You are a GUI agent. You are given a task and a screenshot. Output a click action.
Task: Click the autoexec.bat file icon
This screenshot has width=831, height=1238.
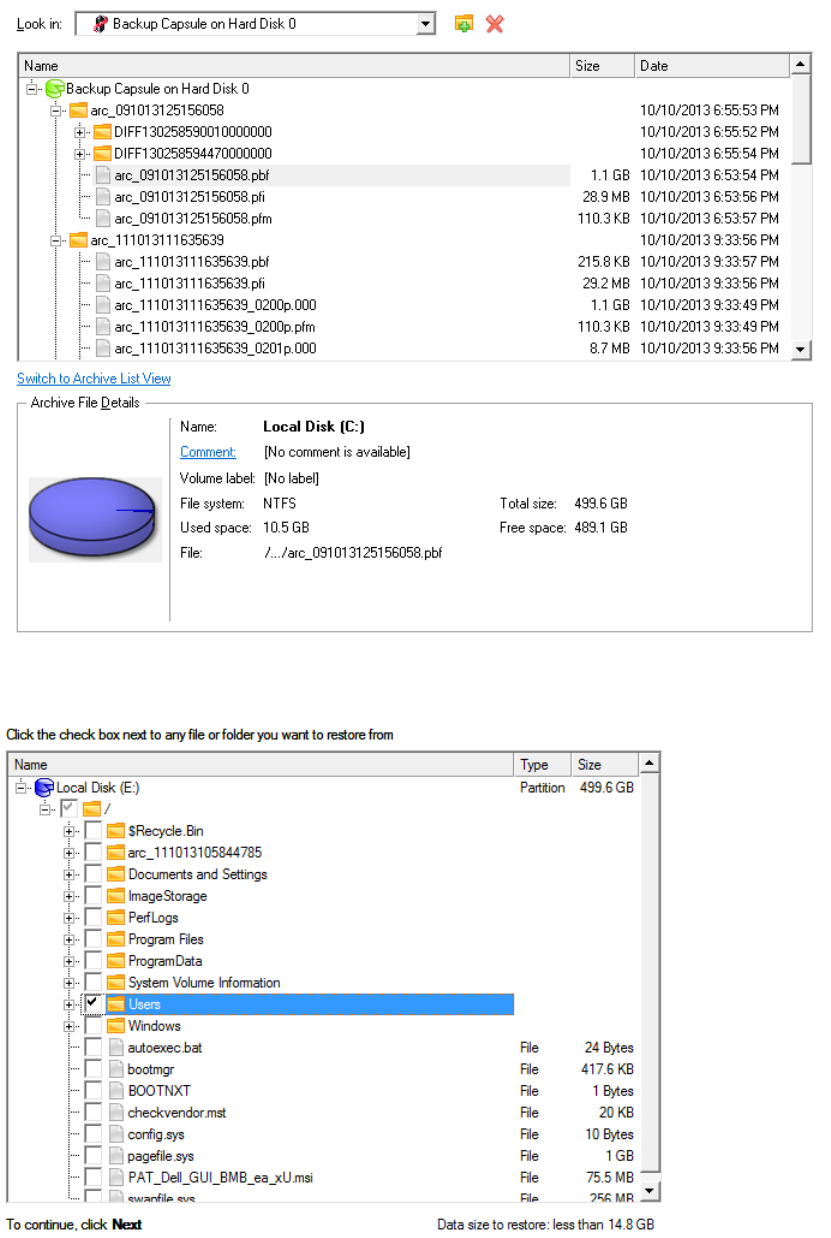pos(116,1048)
